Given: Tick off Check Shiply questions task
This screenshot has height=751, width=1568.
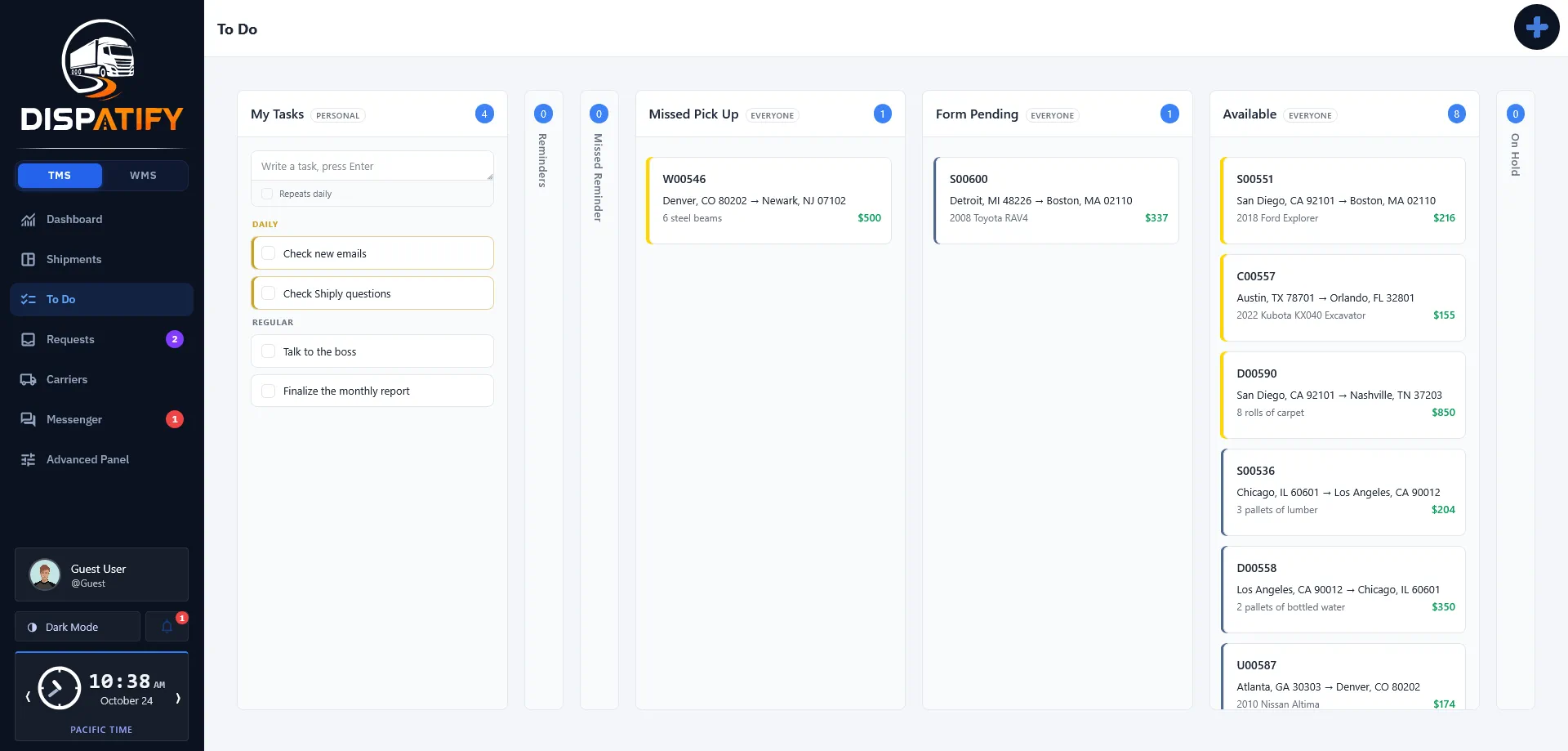Looking at the screenshot, I should point(268,293).
